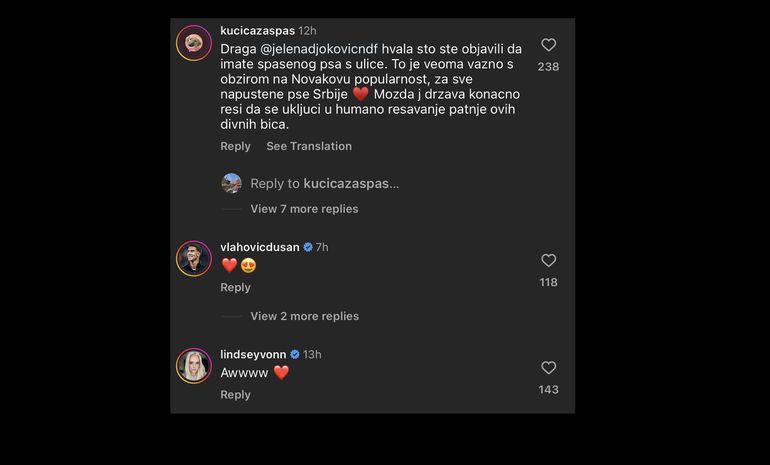
Task: Click the Reply to kucicazaspas input field
Action: tap(325, 183)
